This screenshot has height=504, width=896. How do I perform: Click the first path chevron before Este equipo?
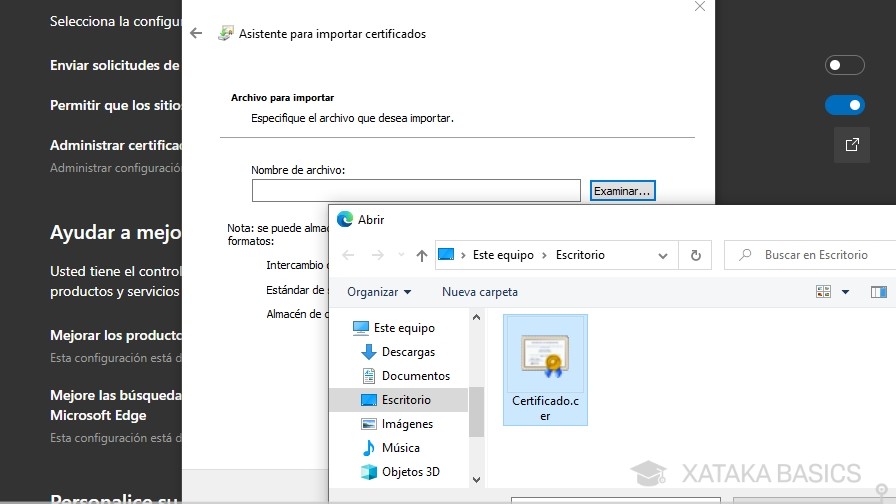(462, 255)
